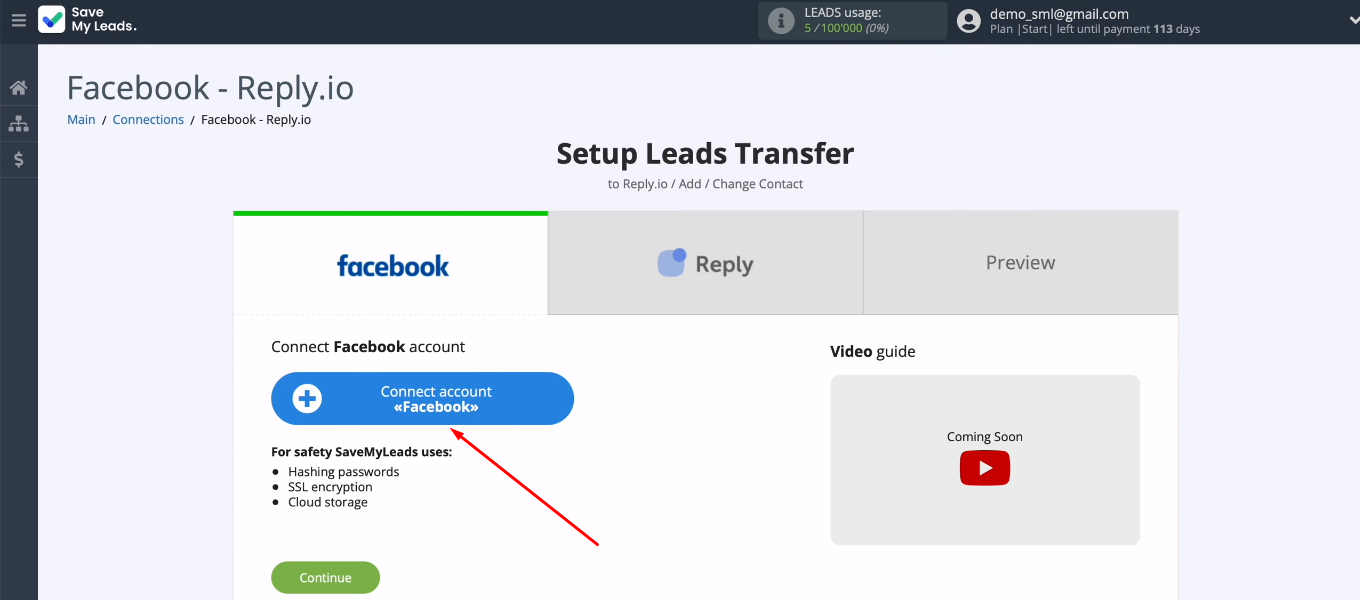Open the hamburger menu in the header

[x=18, y=20]
